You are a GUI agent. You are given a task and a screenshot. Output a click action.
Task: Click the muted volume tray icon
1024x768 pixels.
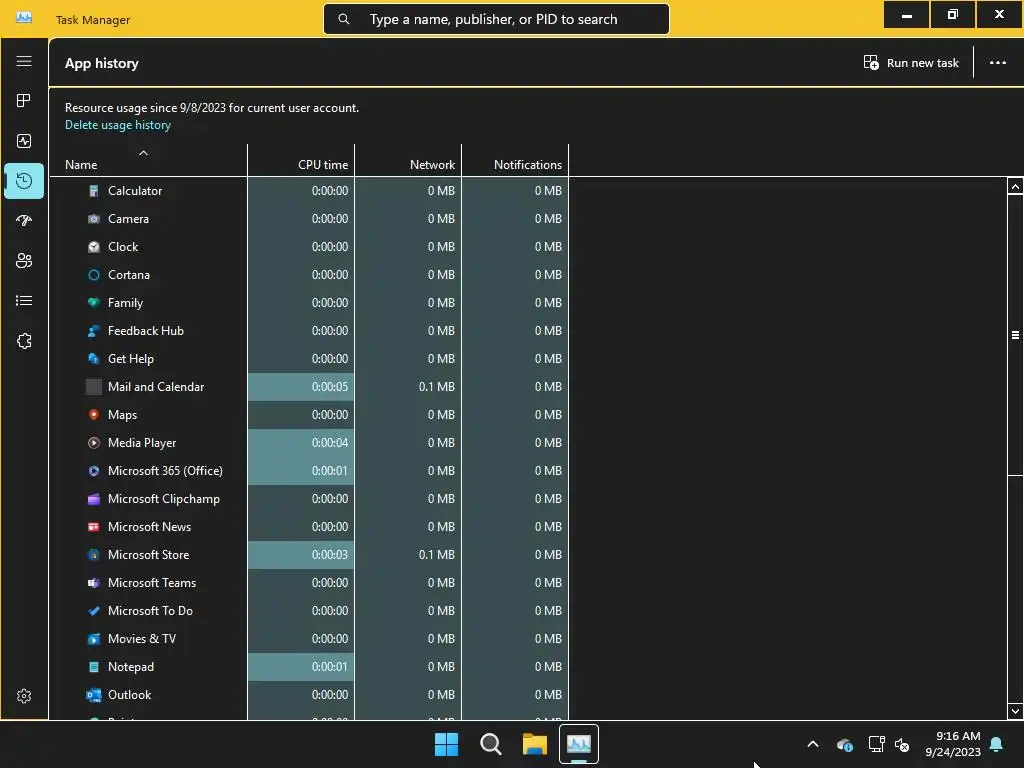point(902,744)
